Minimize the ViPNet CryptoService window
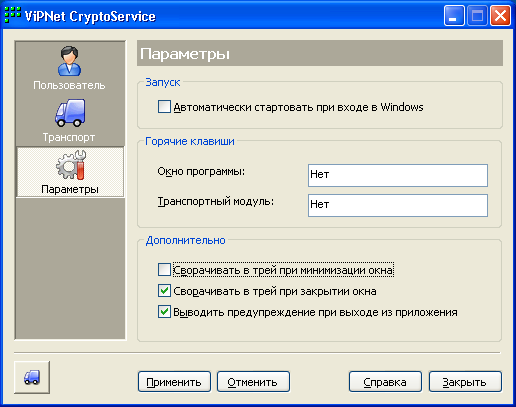 (x=454, y=16)
